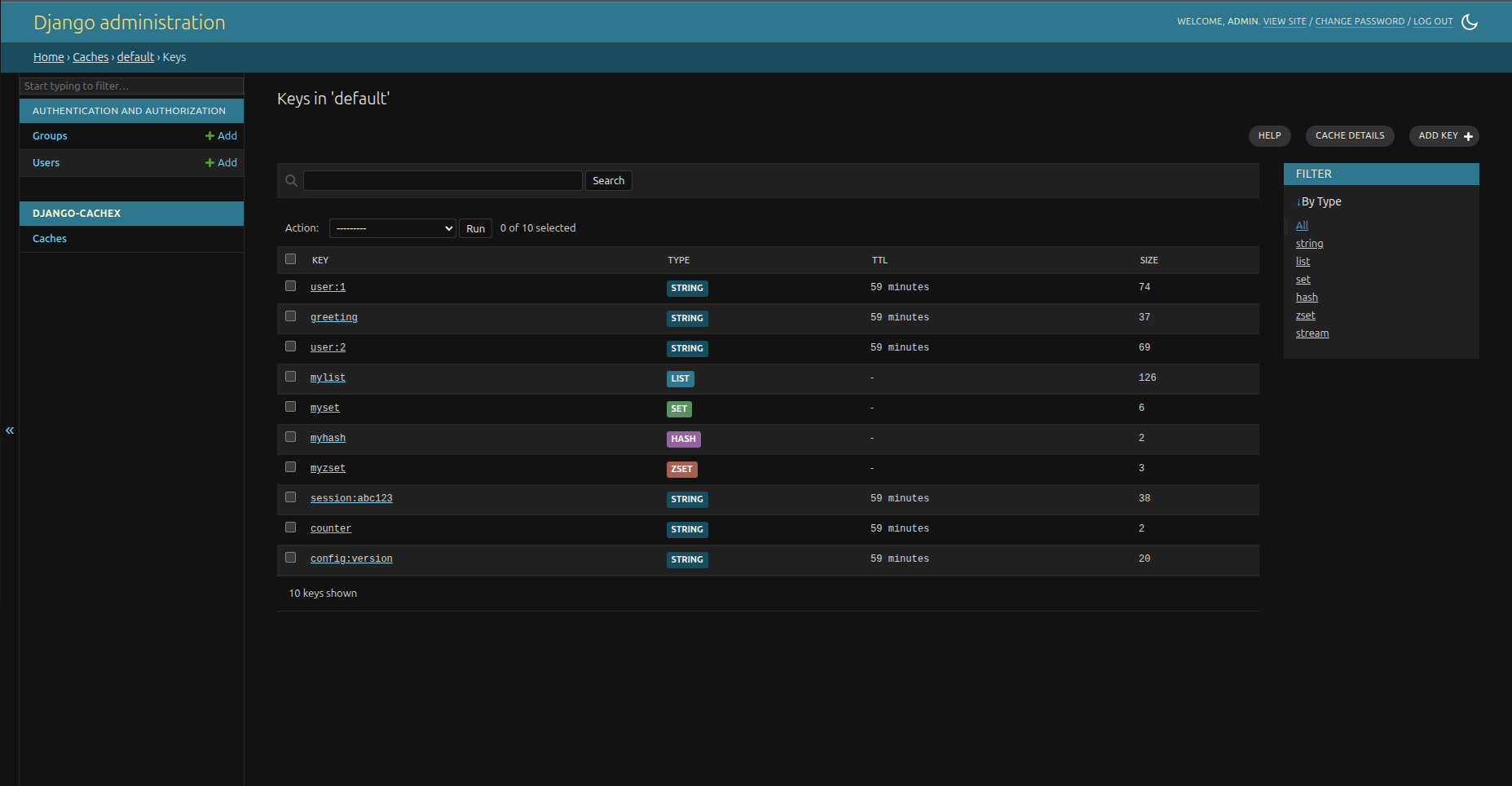Filter keys by type zset

pyautogui.click(x=1305, y=316)
